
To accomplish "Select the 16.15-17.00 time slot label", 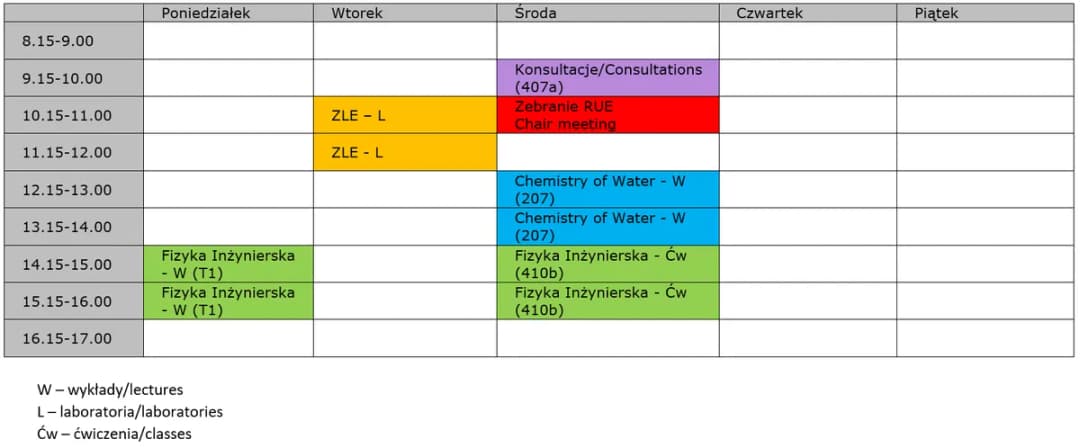I will point(67,338).
